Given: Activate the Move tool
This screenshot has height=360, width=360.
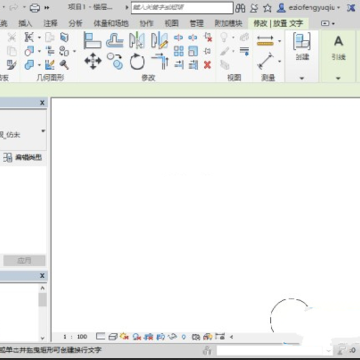Looking at the screenshot, I should click(93, 61).
